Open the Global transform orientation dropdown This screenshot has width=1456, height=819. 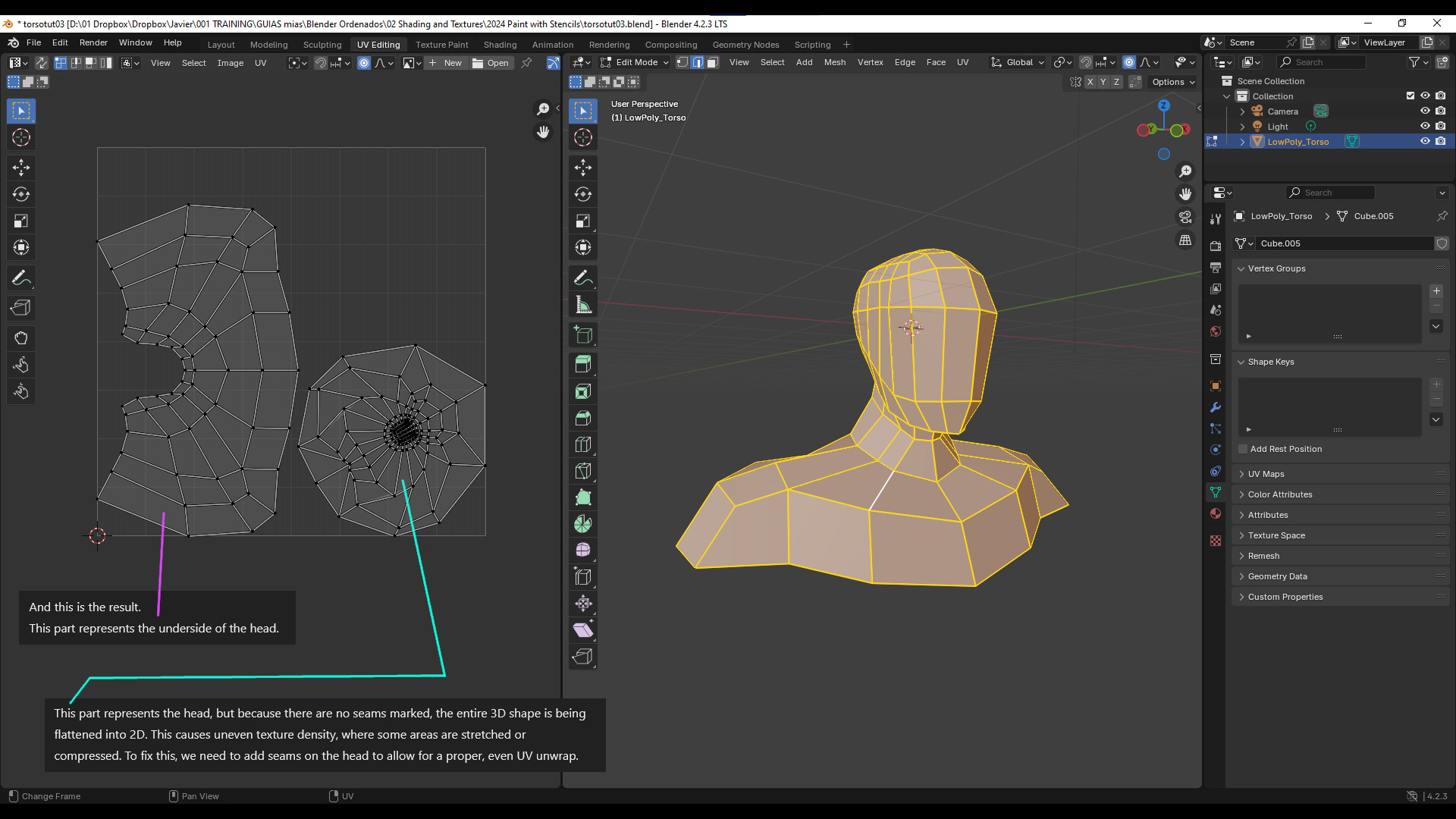click(x=1018, y=62)
